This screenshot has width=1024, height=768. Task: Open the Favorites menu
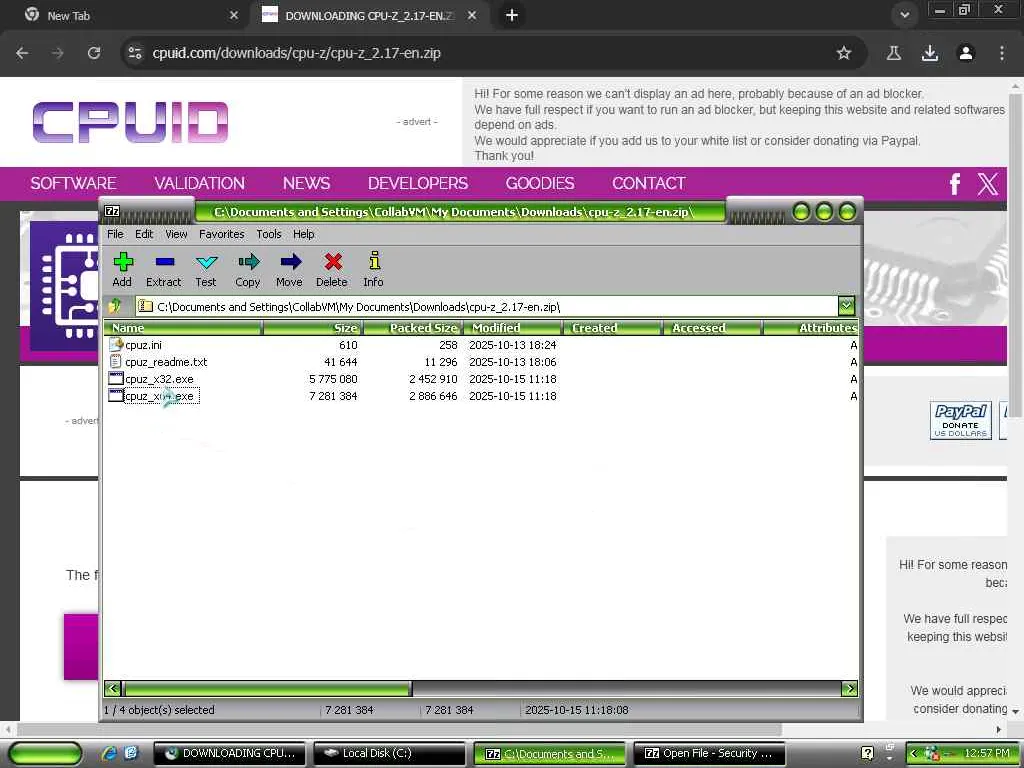[x=222, y=234]
